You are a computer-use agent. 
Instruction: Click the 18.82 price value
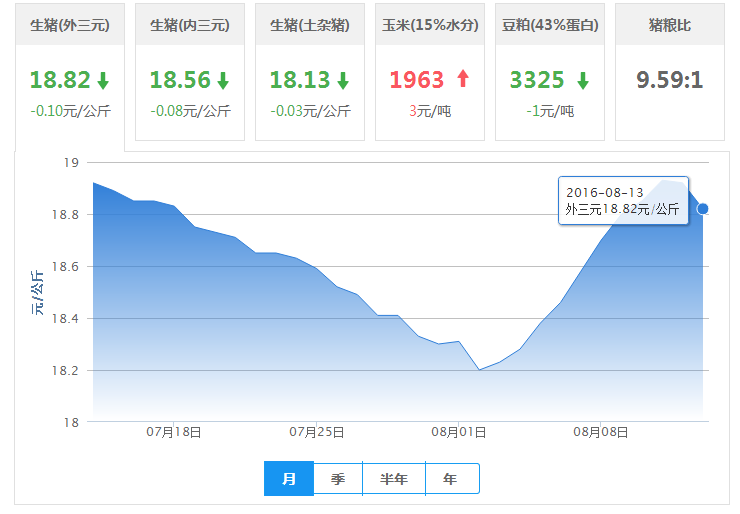click(x=60, y=80)
